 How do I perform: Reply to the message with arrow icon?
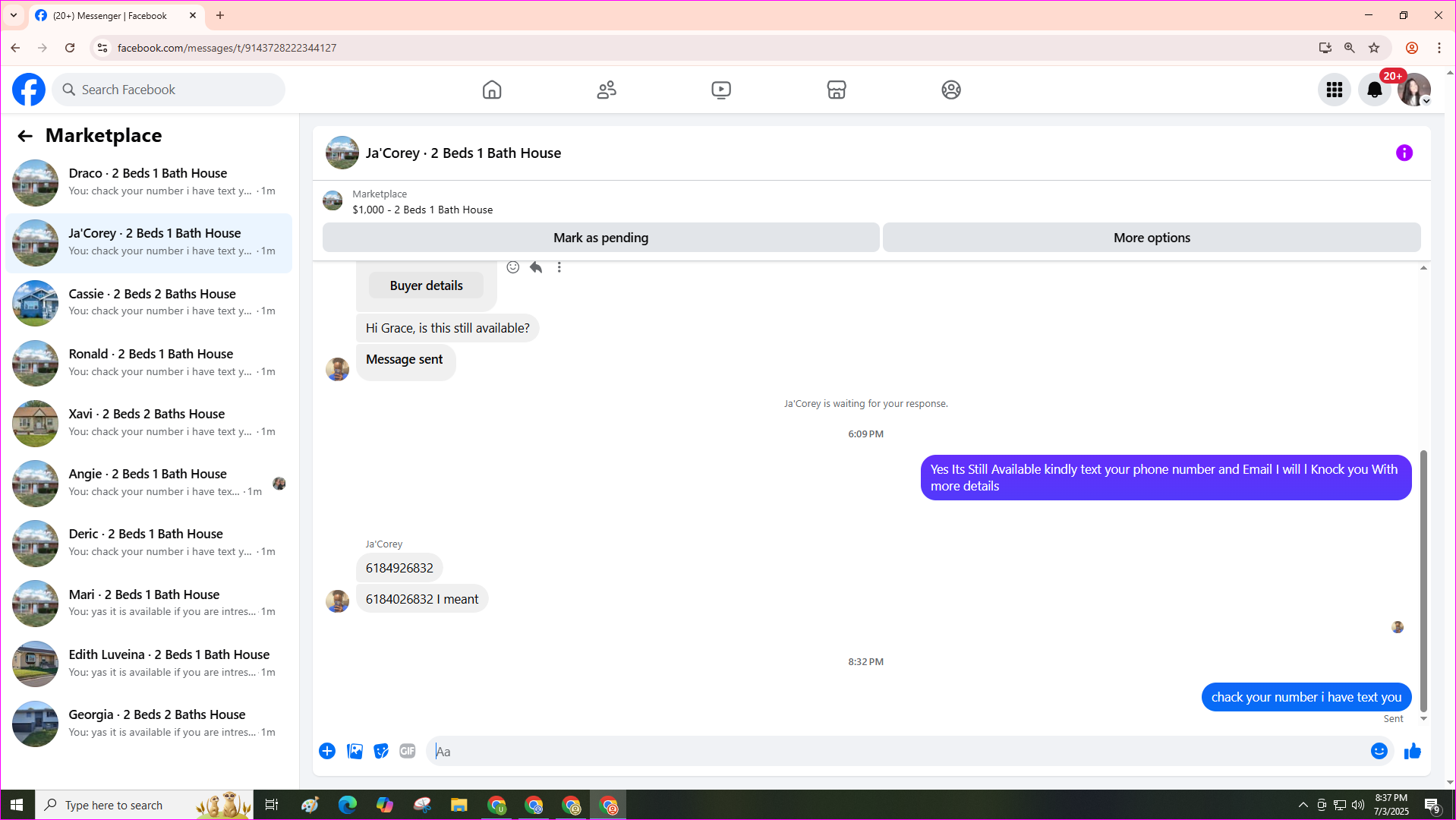(536, 267)
